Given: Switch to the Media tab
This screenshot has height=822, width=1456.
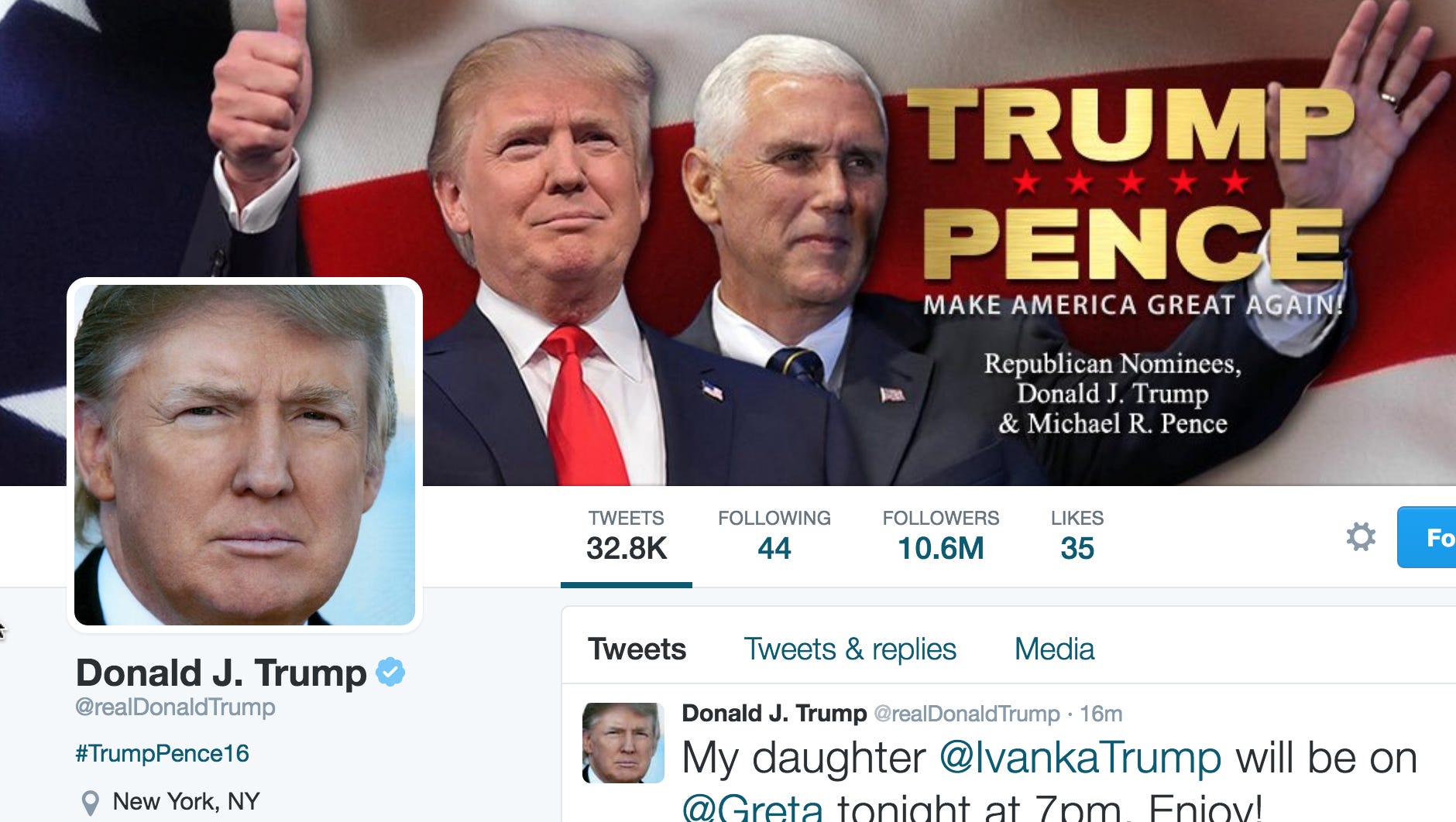Looking at the screenshot, I should tap(1054, 649).
